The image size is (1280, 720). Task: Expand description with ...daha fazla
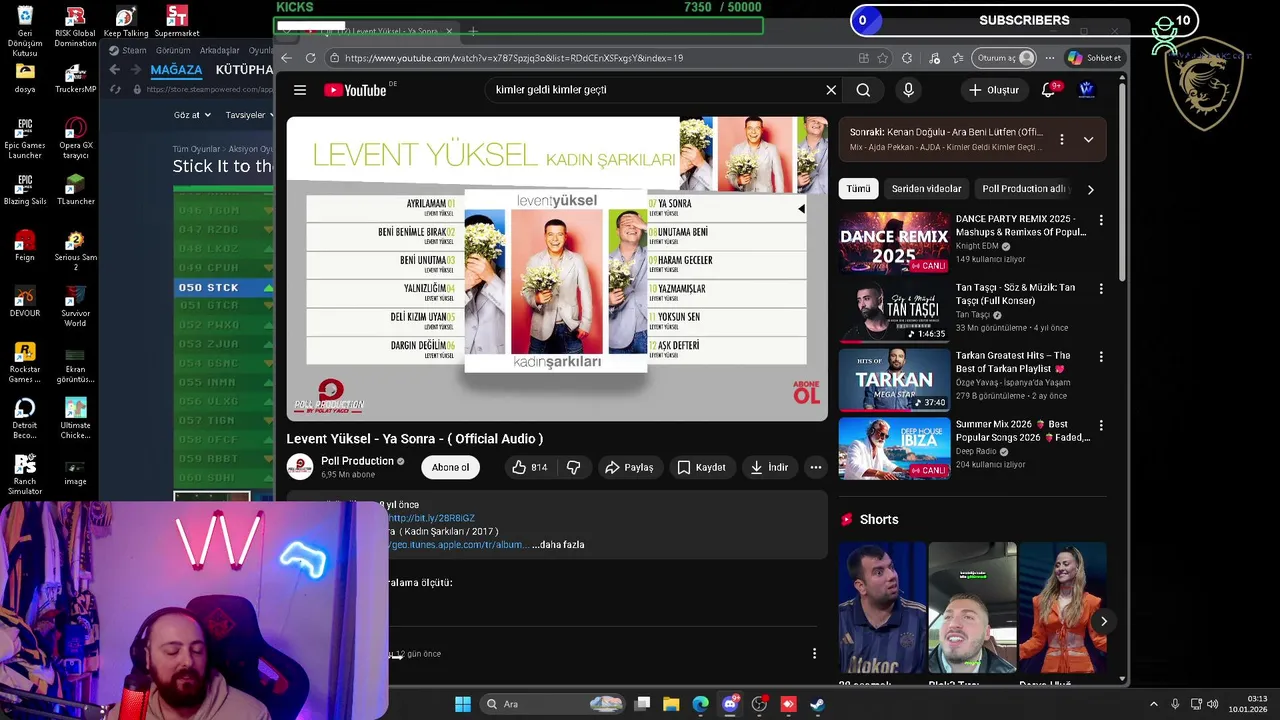[558, 545]
